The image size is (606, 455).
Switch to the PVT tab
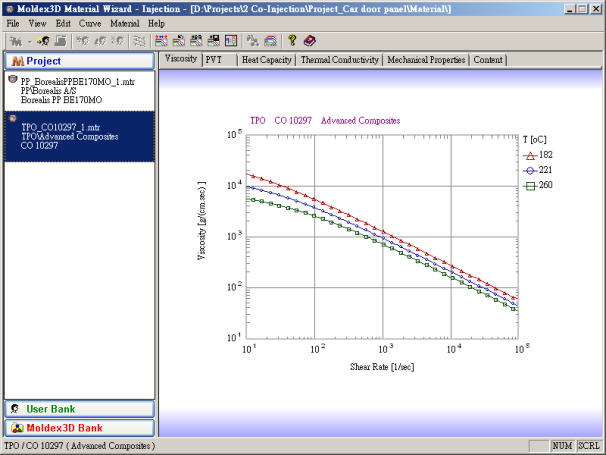click(219, 60)
